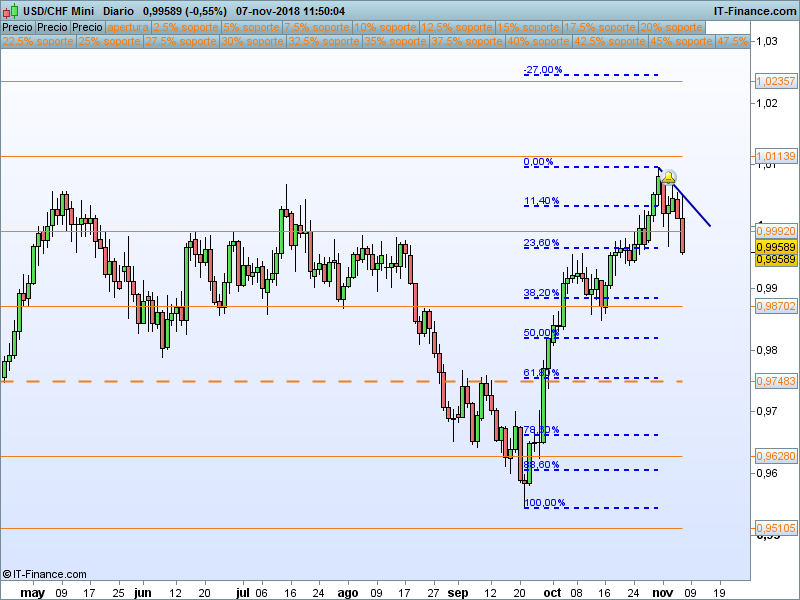Click the 'USD/CHF Mini' instrument title
Screen dimensions: 800x600
click(58, 11)
